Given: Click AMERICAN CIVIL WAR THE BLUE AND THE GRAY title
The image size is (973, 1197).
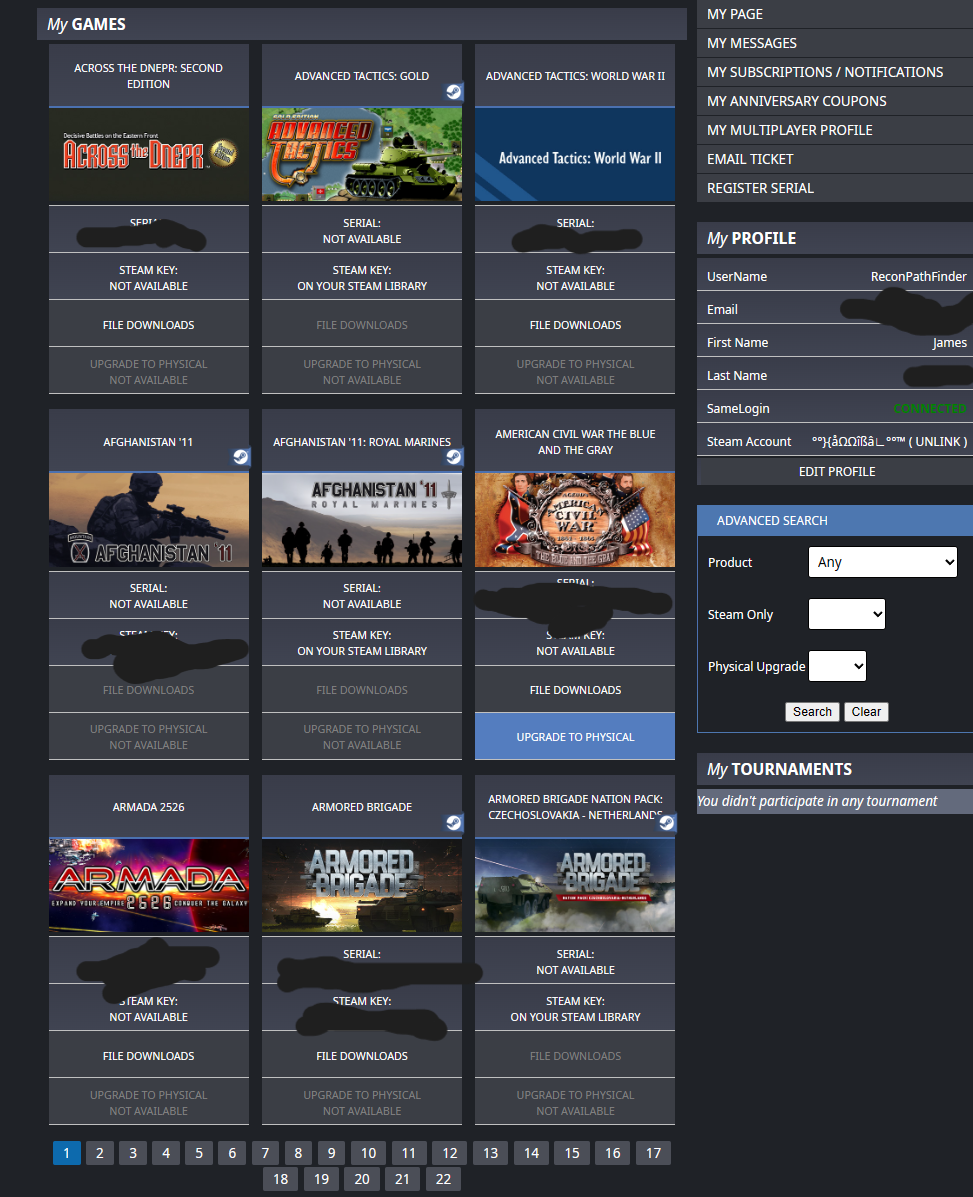Looking at the screenshot, I should click(x=575, y=441).
